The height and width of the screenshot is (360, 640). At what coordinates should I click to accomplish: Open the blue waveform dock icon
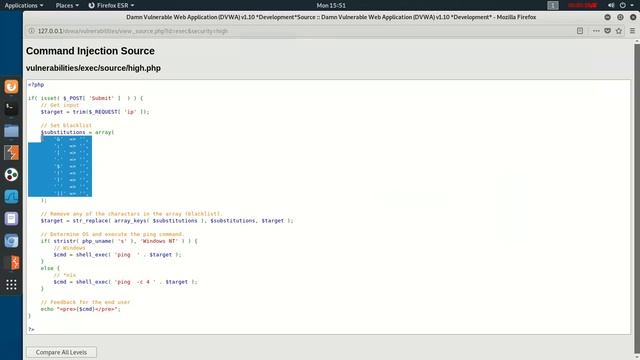(11, 197)
